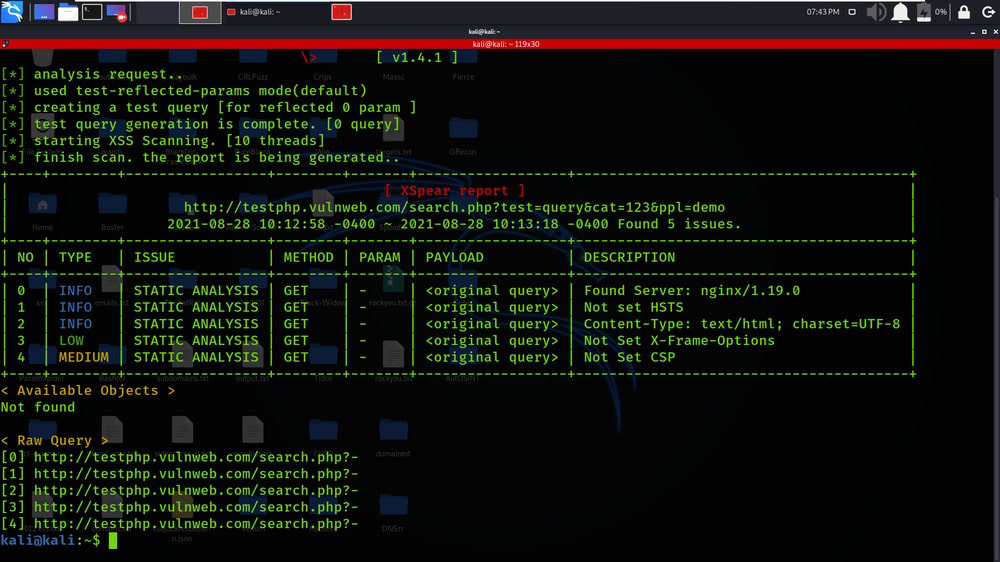
Task: Click '<original query>' payload in row 2
Action: coord(492,323)
